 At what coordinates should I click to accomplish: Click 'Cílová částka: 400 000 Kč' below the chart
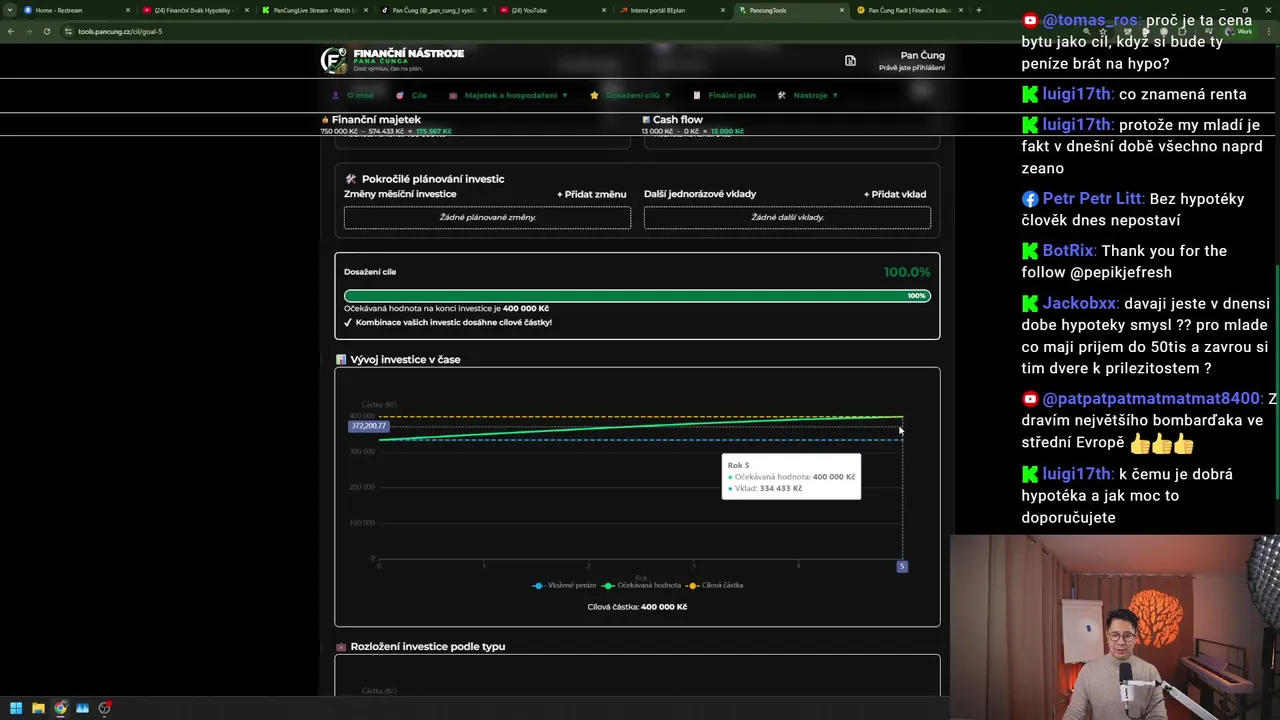[x=637, y=607]
